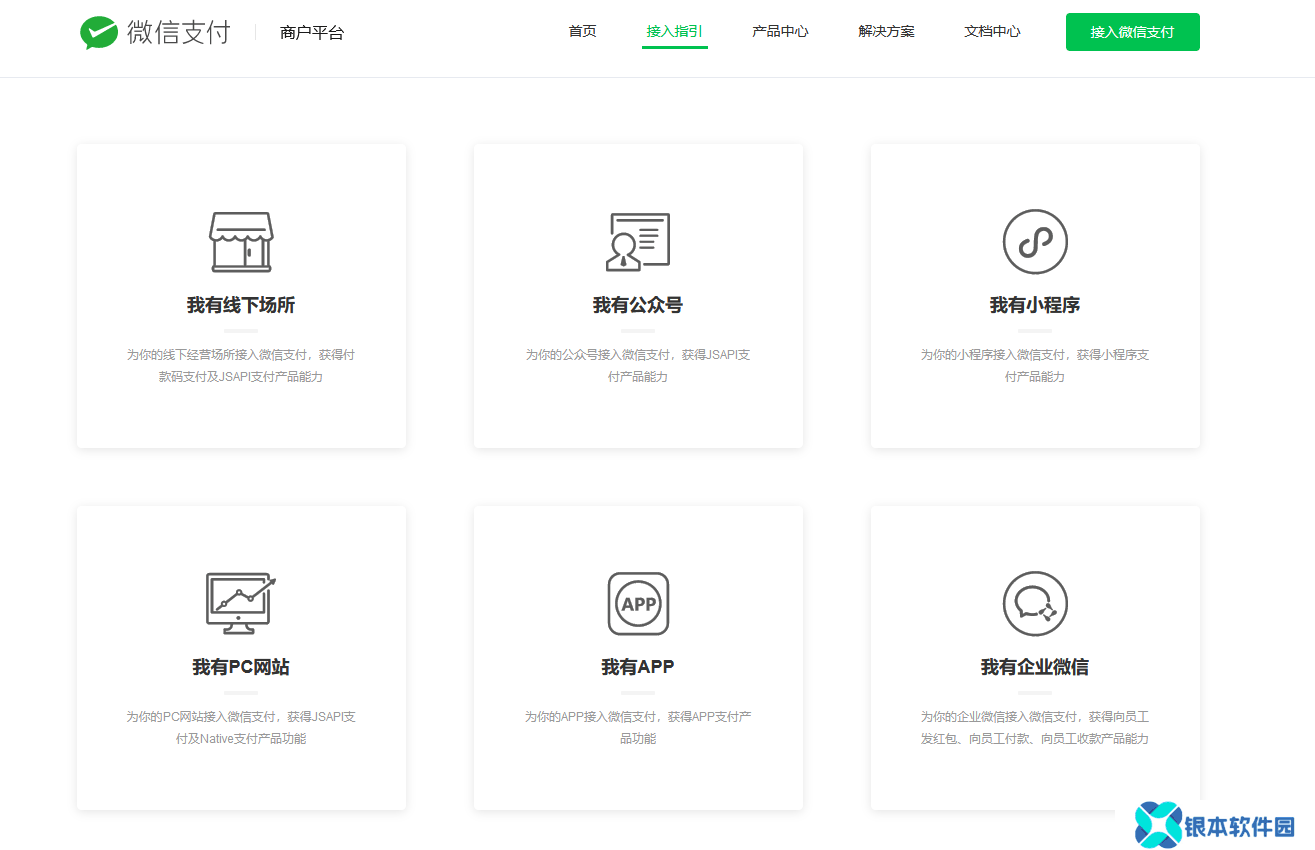Click the 商户平台 header text

[312, 33]
